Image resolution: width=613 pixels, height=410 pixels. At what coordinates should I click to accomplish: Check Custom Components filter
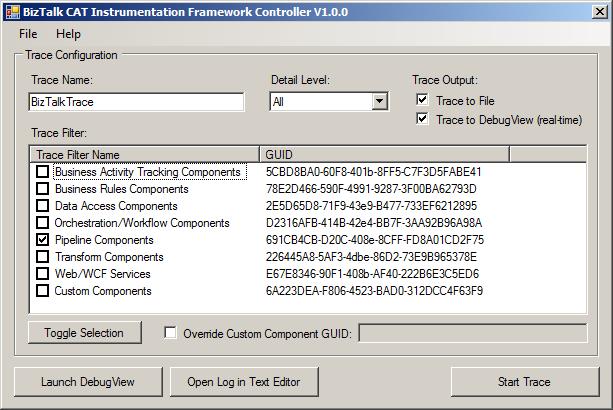click(43, 291)
